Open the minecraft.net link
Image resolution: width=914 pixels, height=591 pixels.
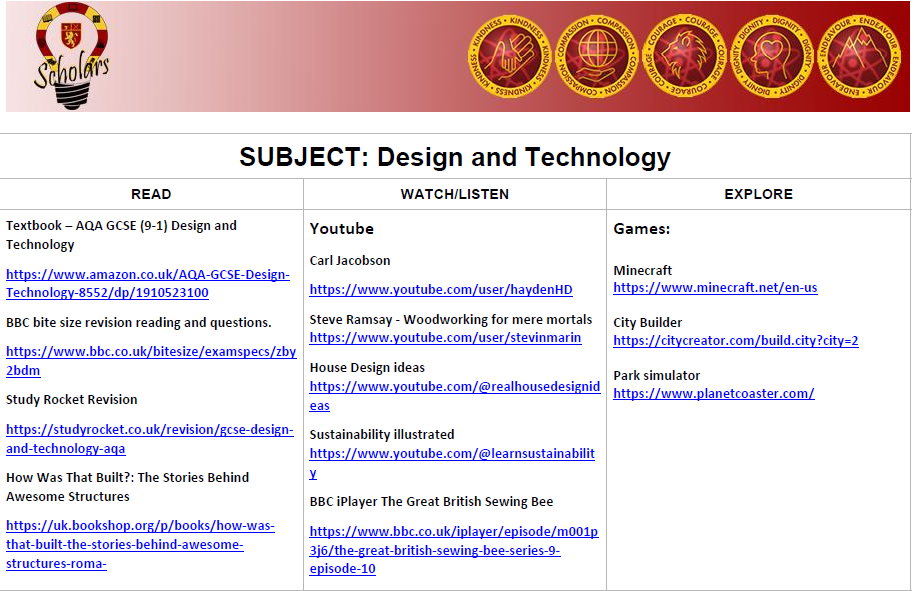(715, 287)
